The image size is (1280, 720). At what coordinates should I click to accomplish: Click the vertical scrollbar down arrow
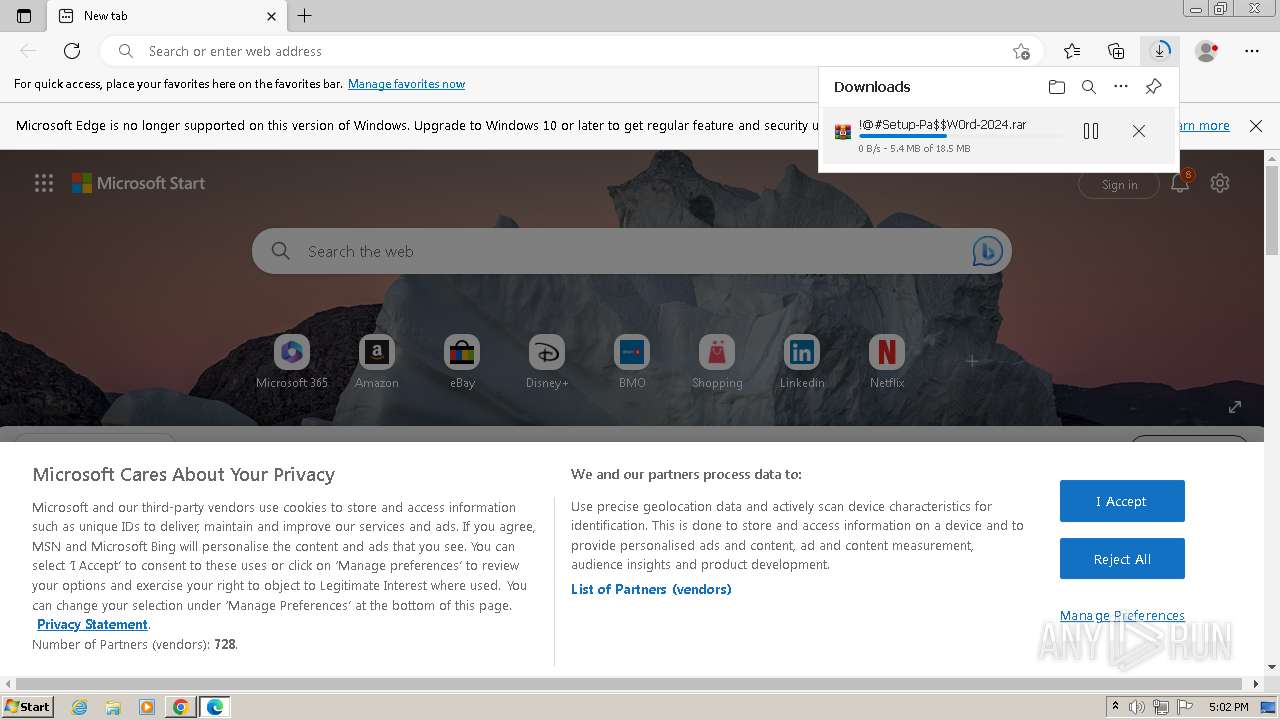[x=1272, y=667]
